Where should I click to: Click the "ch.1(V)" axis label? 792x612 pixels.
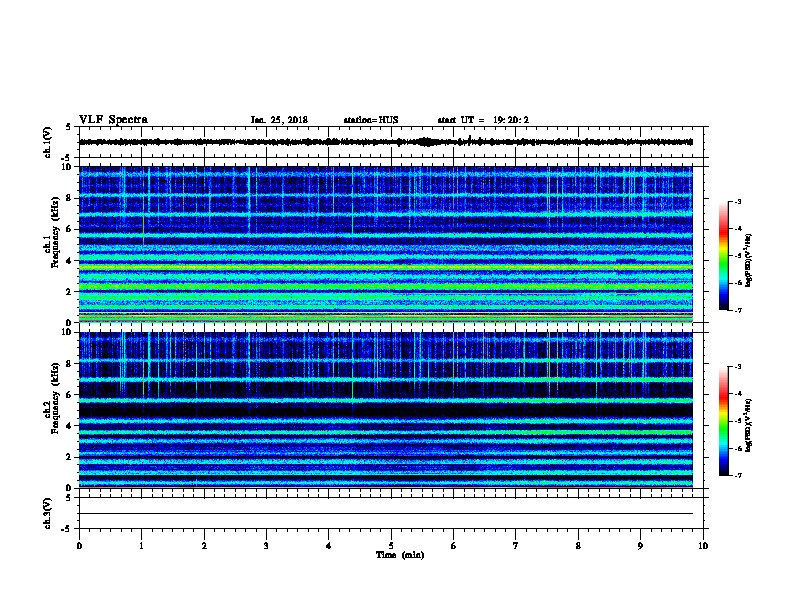click(48, 142)
